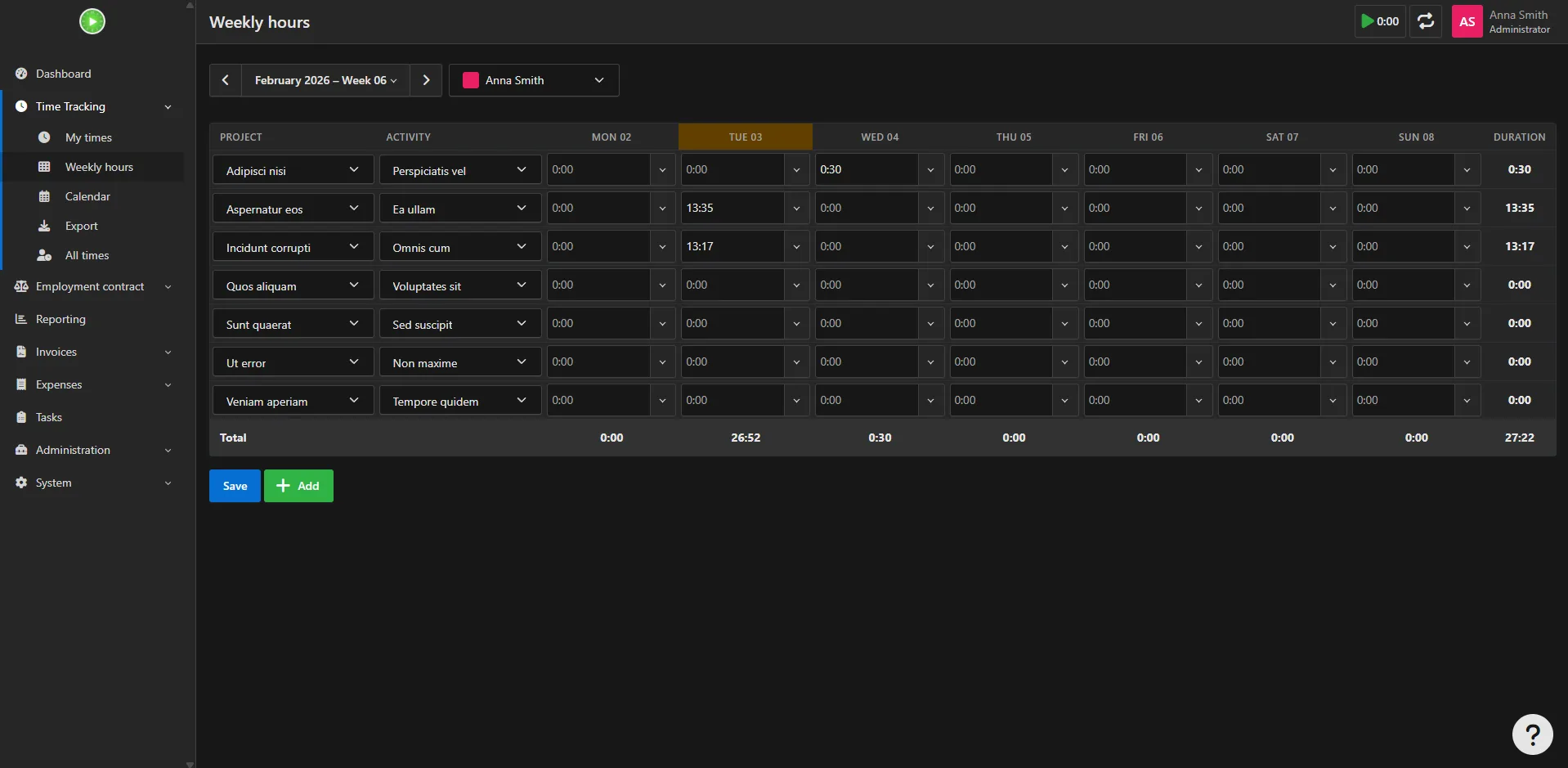Image resolution: width=1568 pixels, height=768 pixels.
Task: Click the Expenses receipt icon
Action: [21, 384]
